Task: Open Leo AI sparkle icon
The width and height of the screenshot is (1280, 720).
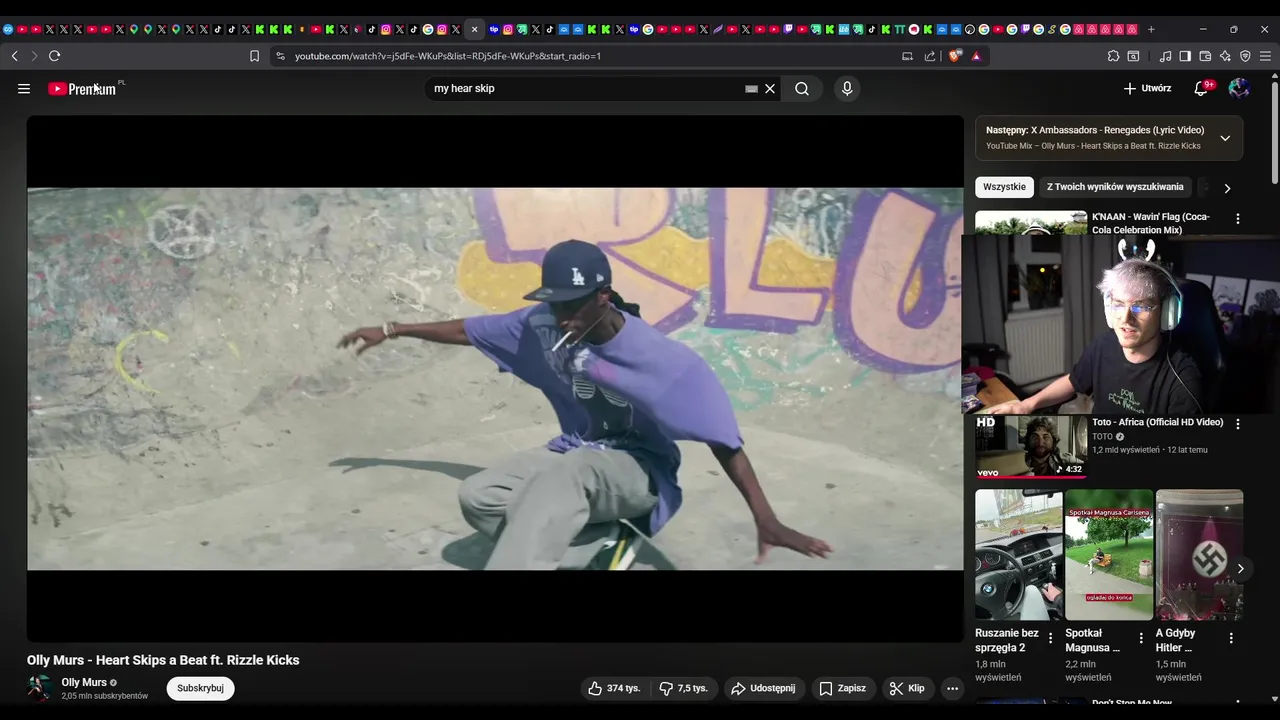Action: pos(1225,56)
